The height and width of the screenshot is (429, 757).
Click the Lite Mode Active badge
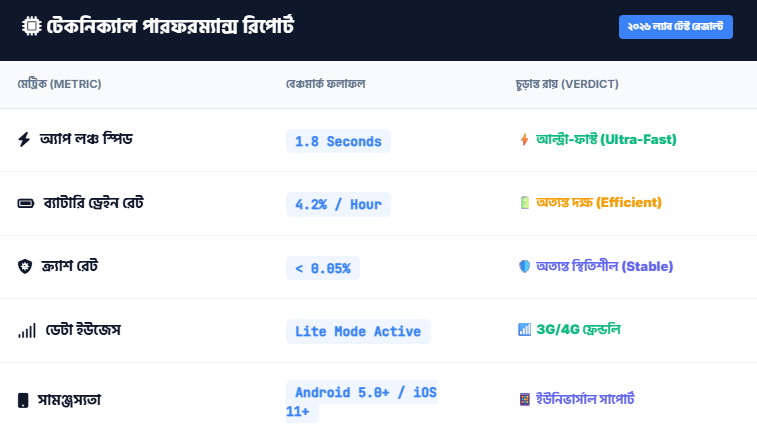(x=358, y=331)
